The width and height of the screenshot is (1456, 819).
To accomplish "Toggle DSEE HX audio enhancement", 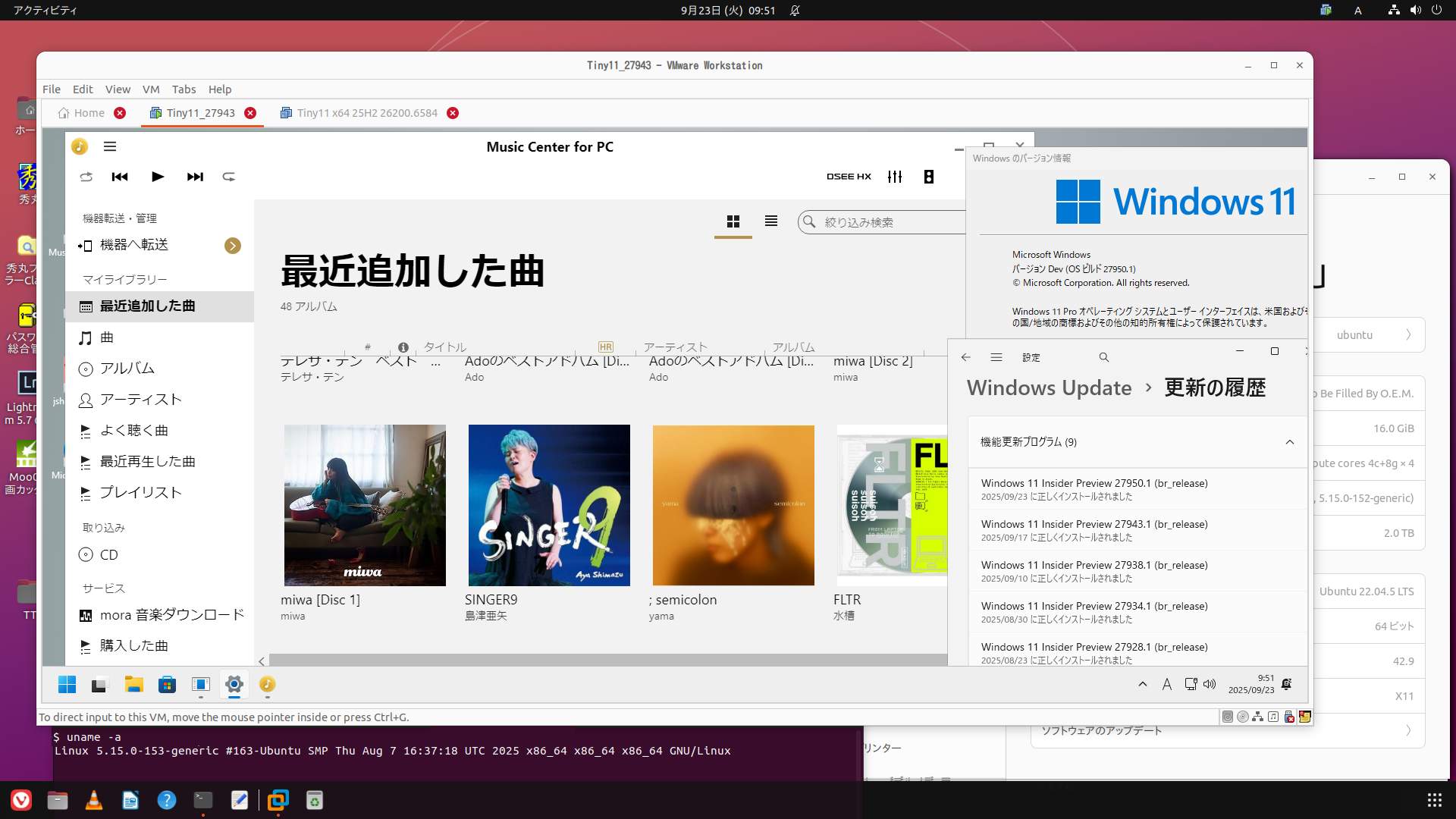I will coord(849,177).
